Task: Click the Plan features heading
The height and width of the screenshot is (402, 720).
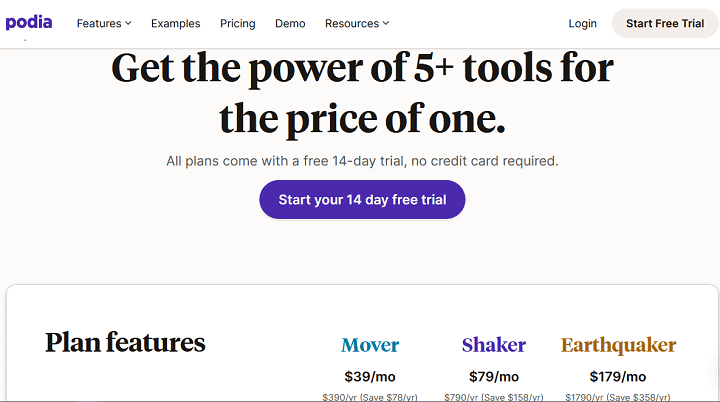Action: [x=125, y=343]
